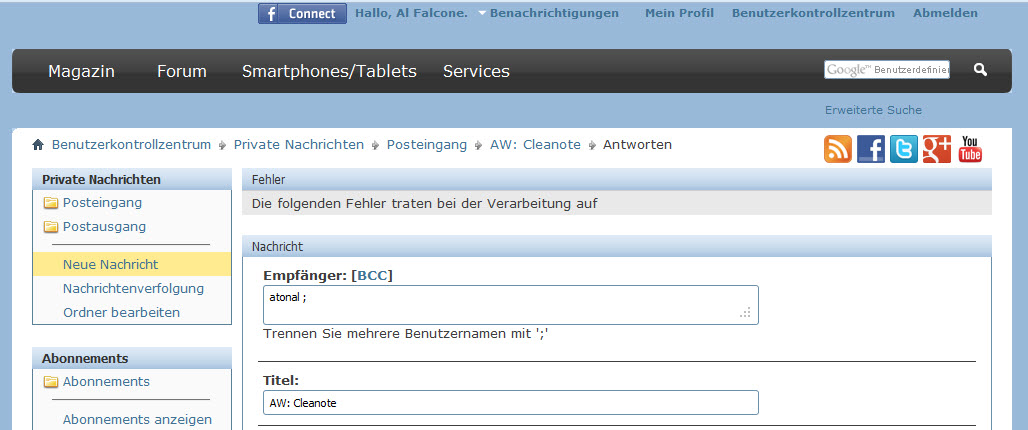This screenshot has height=430, width=1028.
Task: Open the Forum menu
Action: coord(182,71)
